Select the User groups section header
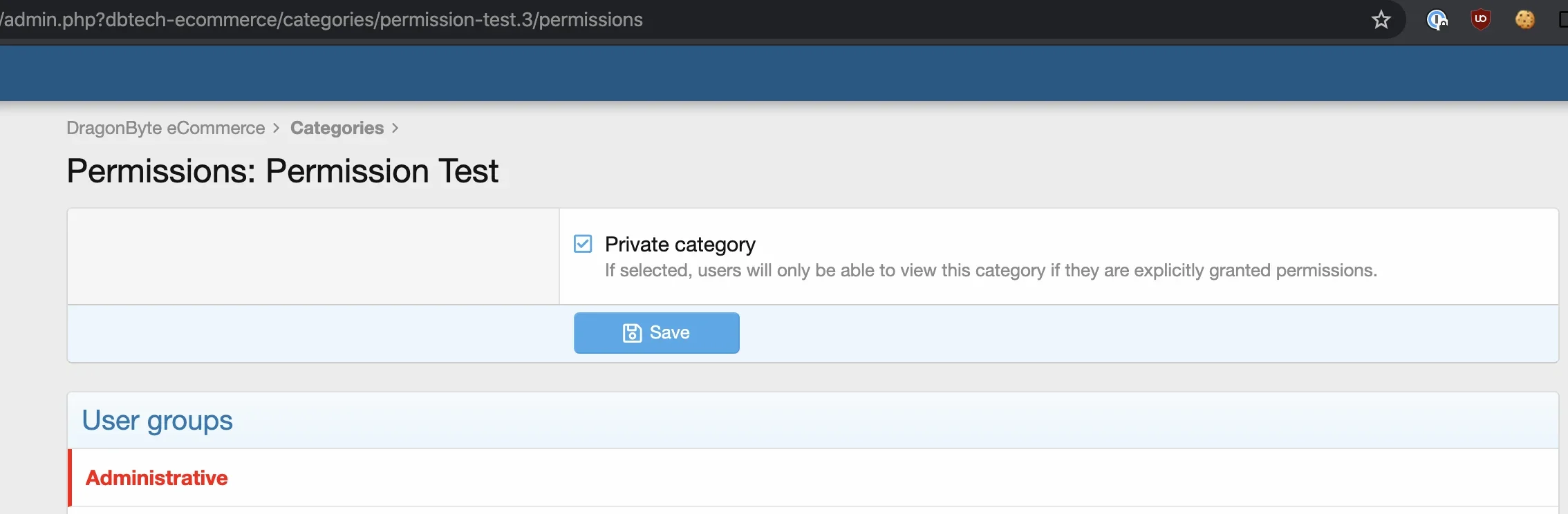The width and height of the screenshot is (1568, 514). point(157,420)
